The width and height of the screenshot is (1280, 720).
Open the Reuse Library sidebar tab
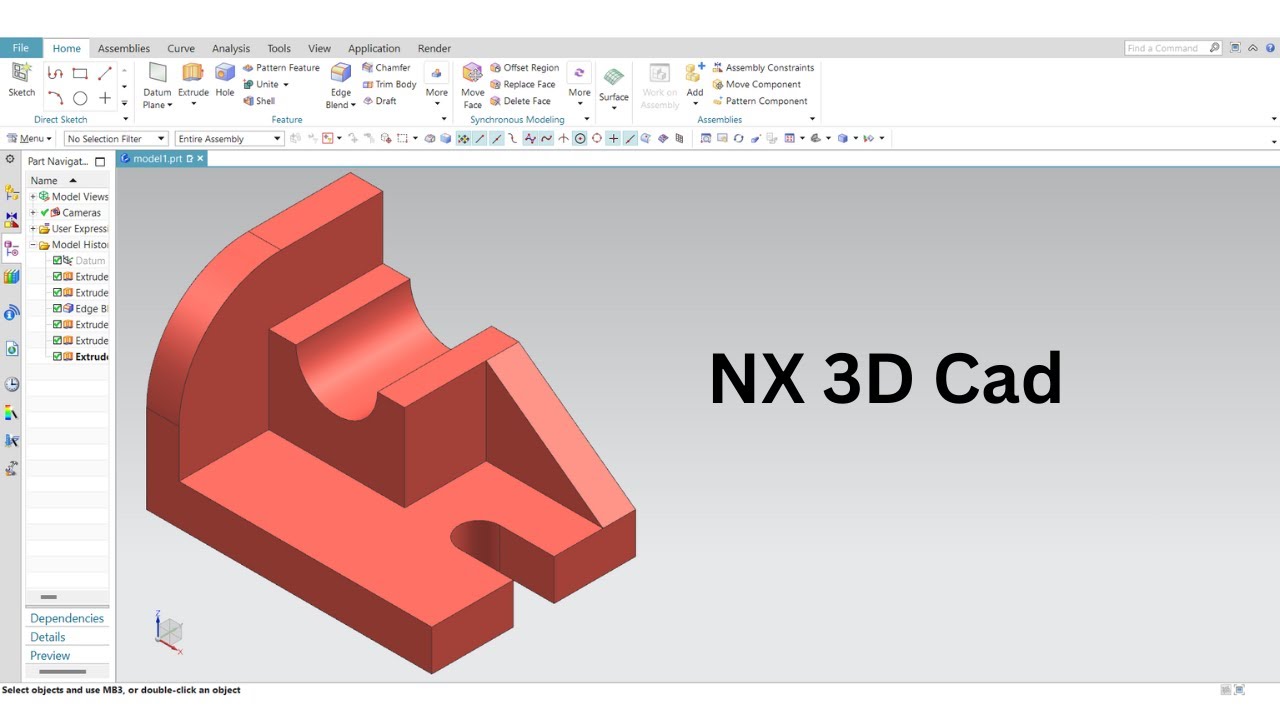(11, 276)
